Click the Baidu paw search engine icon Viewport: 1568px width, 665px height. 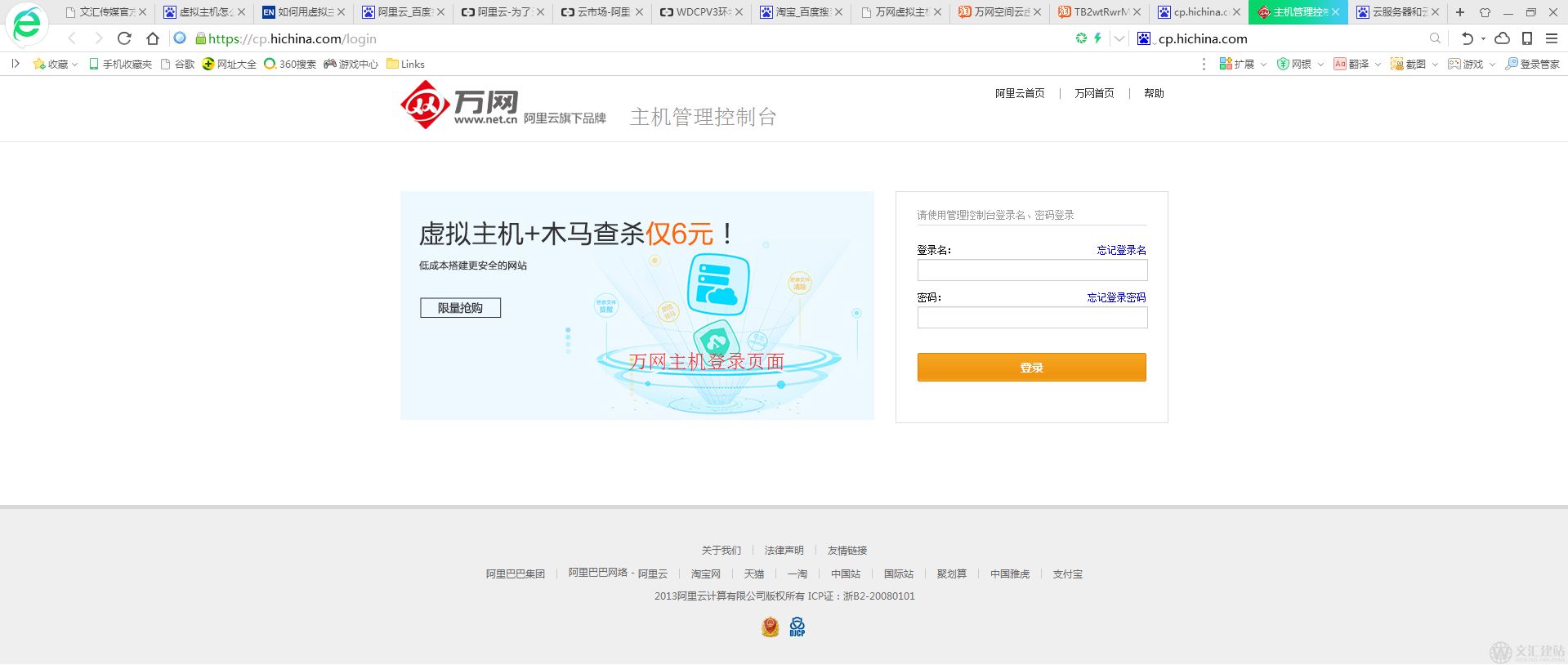coord(1144,38)
